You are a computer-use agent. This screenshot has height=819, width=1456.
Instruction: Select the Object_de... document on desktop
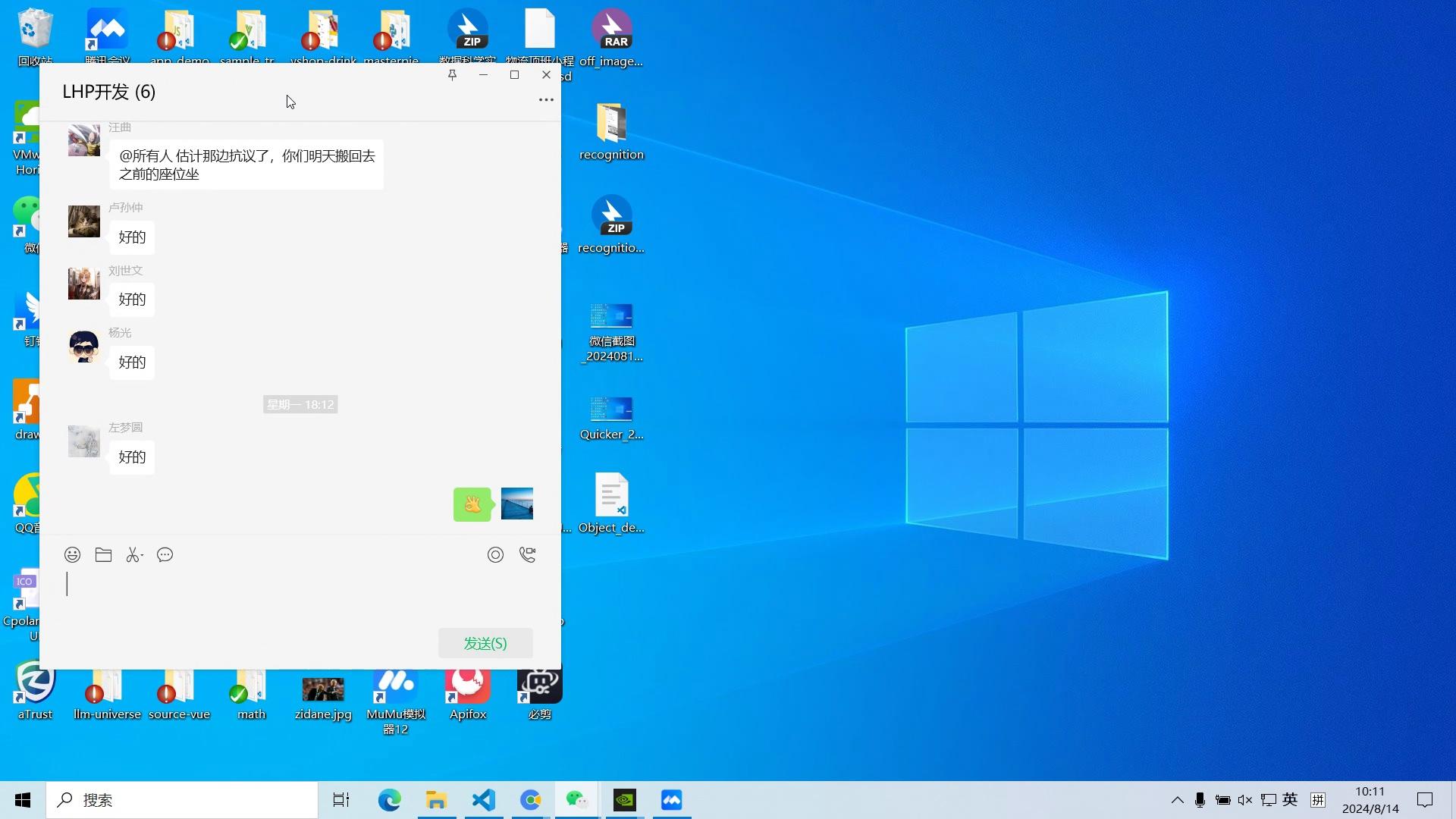[x=611, y=504]
